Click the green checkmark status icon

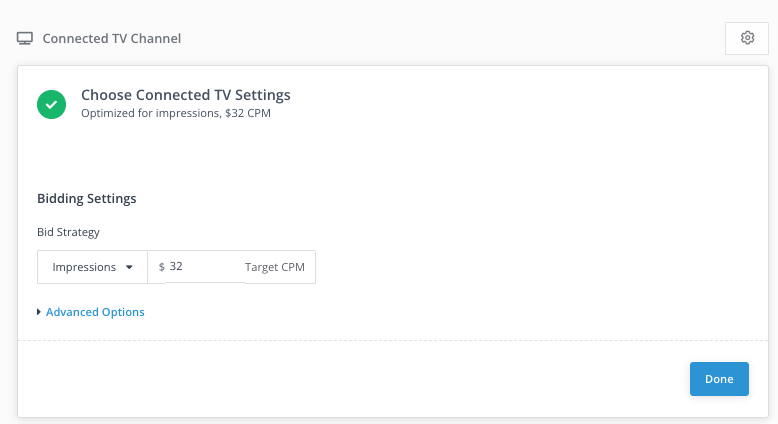click(52, 104)
